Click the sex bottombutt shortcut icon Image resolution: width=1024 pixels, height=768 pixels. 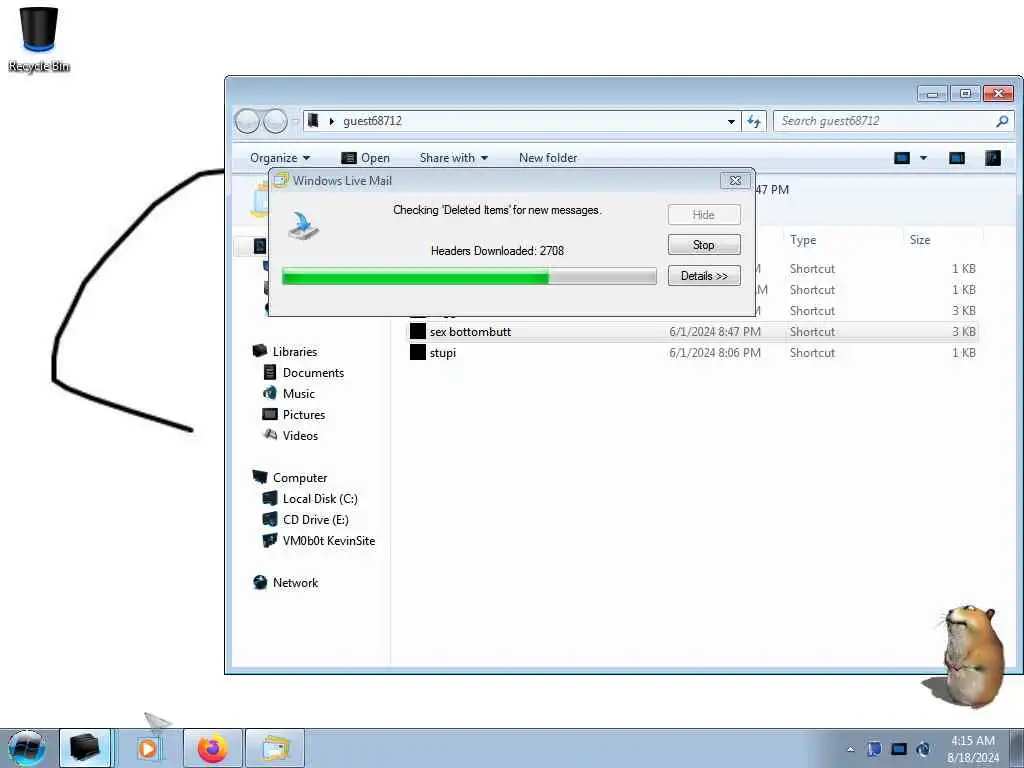click(x=418, y=332)
